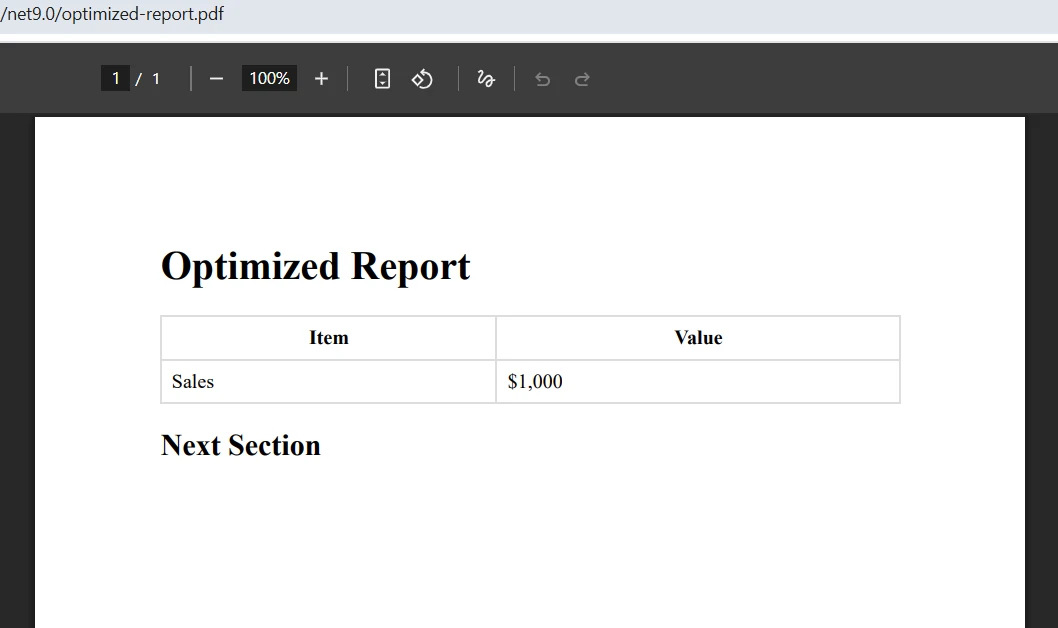The width and height of the screenshot is (1058, 628).
Task: Select the Sales table cell
Action: coord(193,381)
